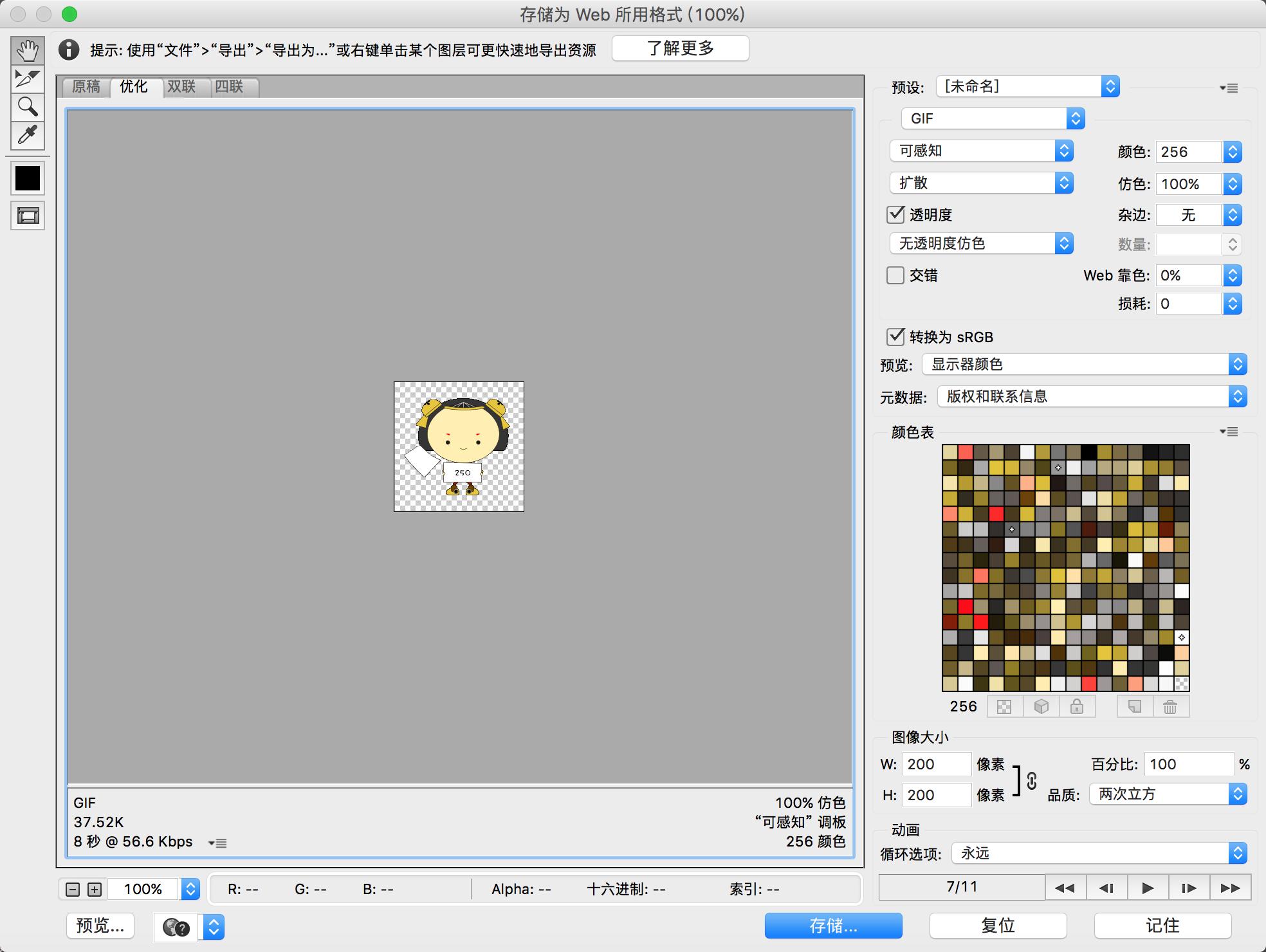The height and width of the screenshot is (952, 1266).
Task: Switch to the 原稿 tab
Action: click(86, 87)
